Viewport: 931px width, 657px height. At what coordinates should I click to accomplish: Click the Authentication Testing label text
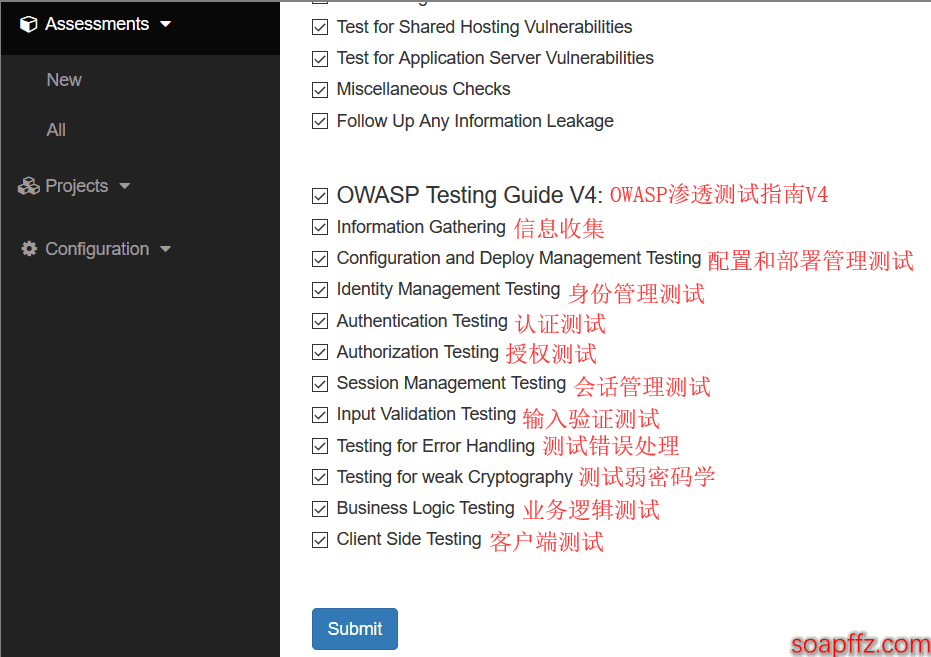[422, 321]
